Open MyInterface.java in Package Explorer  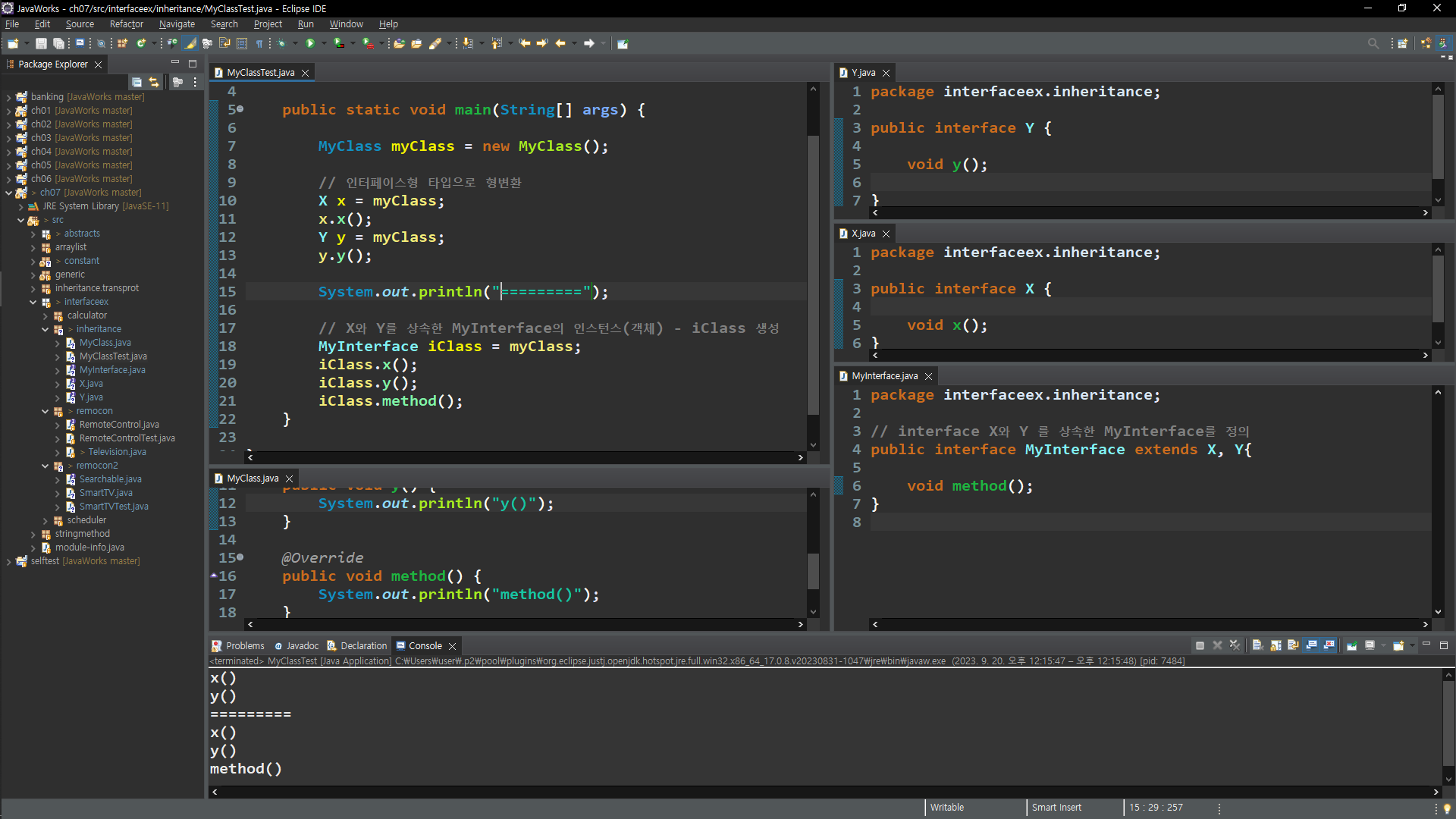click(112, 370)
